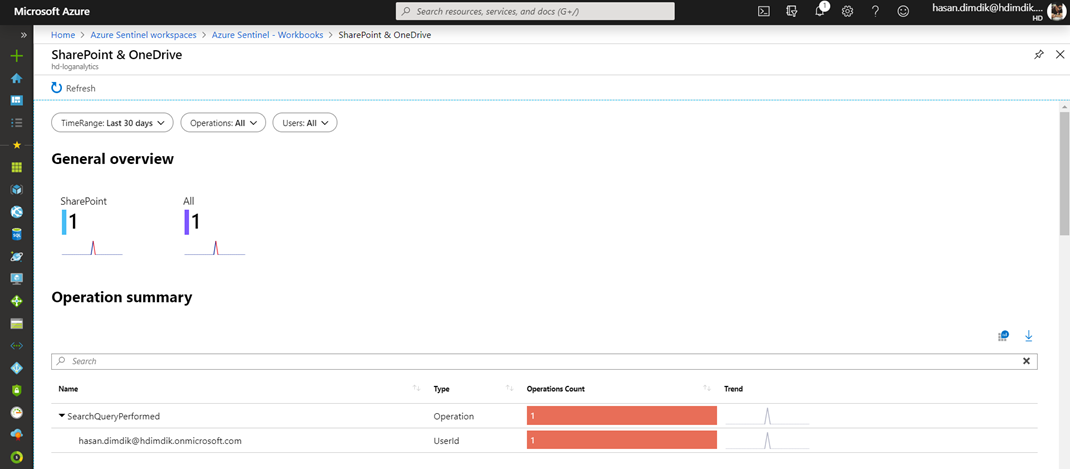Open Notifications bell icon
Screen dimensions: 1070x469
821,11
